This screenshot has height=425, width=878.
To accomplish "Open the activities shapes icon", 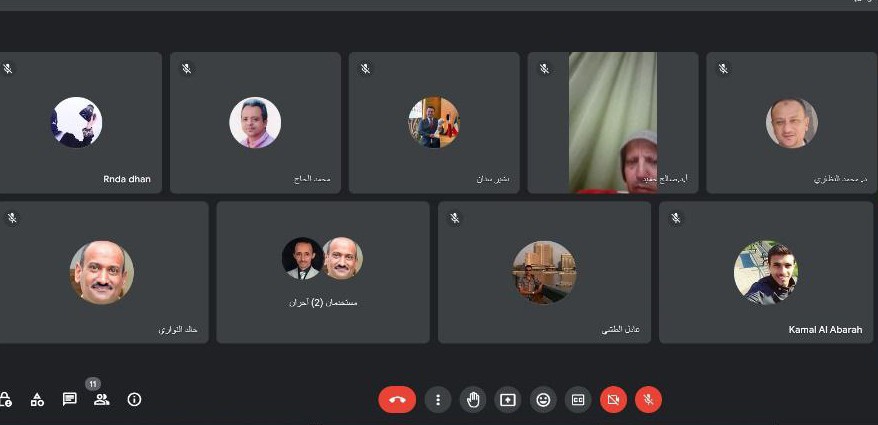I will pos(37,400).
